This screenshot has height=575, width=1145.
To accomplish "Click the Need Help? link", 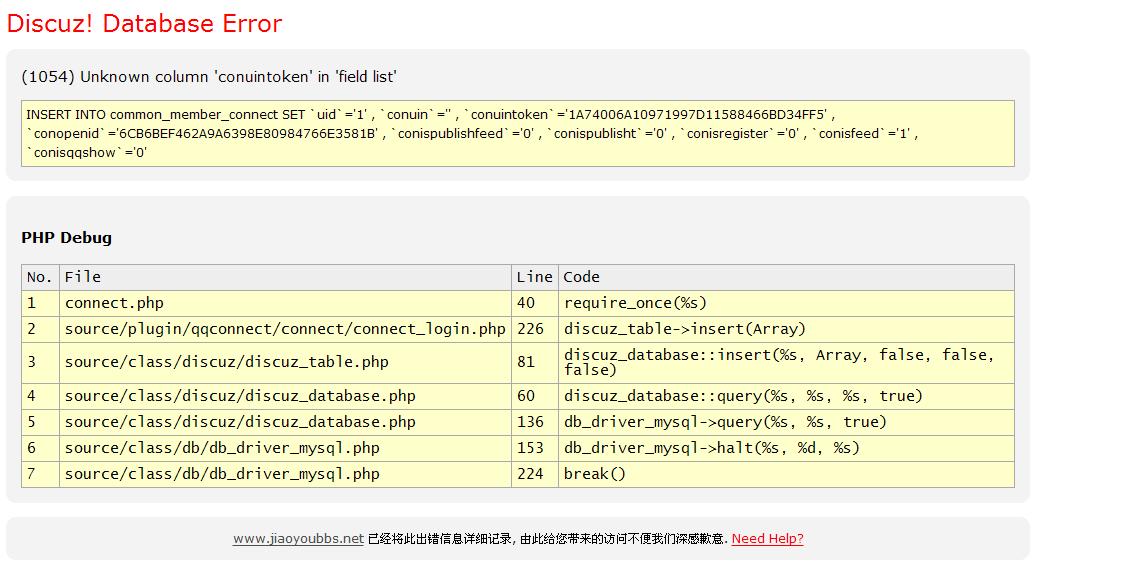I will click(x=767, y=539).
